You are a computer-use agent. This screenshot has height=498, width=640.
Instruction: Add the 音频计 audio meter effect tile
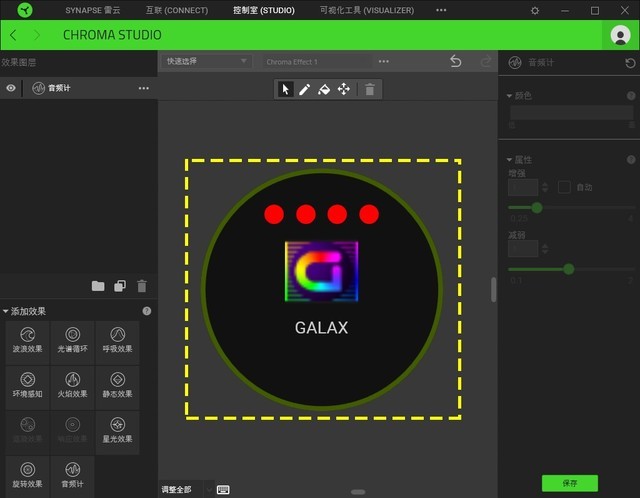pos(72,476)
